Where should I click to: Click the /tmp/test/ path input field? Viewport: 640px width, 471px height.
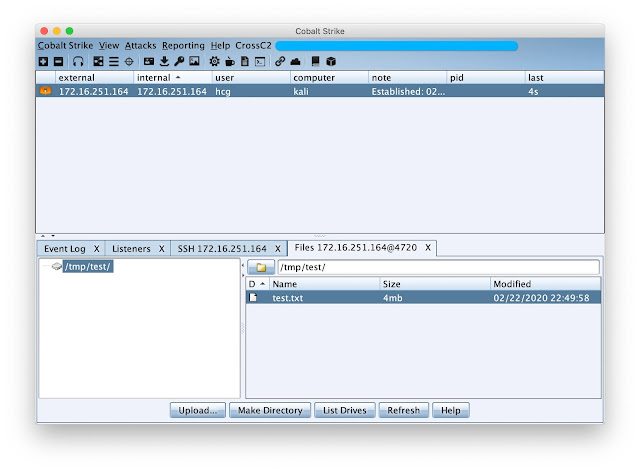tap(438, 267)
